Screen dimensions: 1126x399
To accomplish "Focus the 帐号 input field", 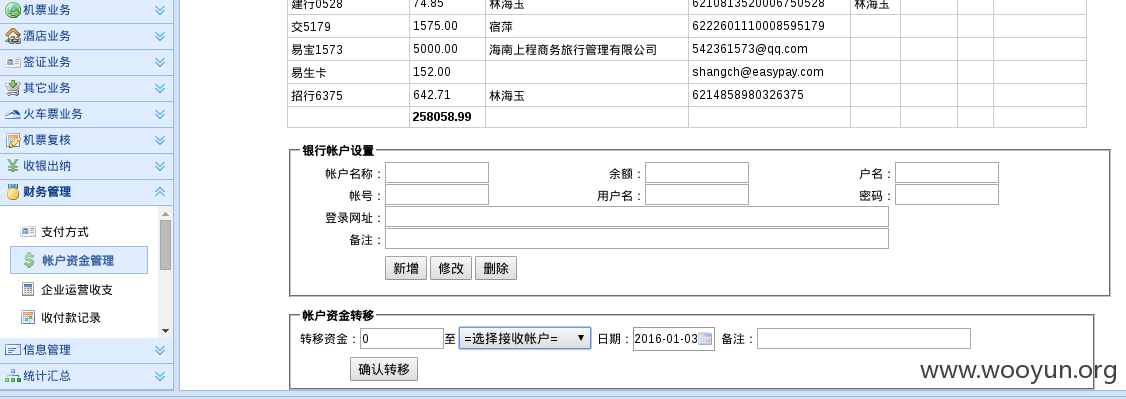I will (x=437, y=195).
